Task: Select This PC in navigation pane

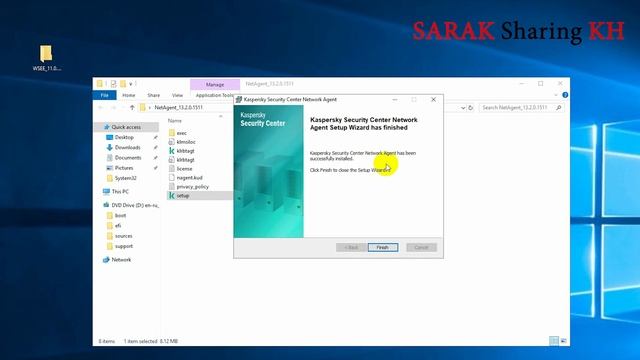Action: 120,191
